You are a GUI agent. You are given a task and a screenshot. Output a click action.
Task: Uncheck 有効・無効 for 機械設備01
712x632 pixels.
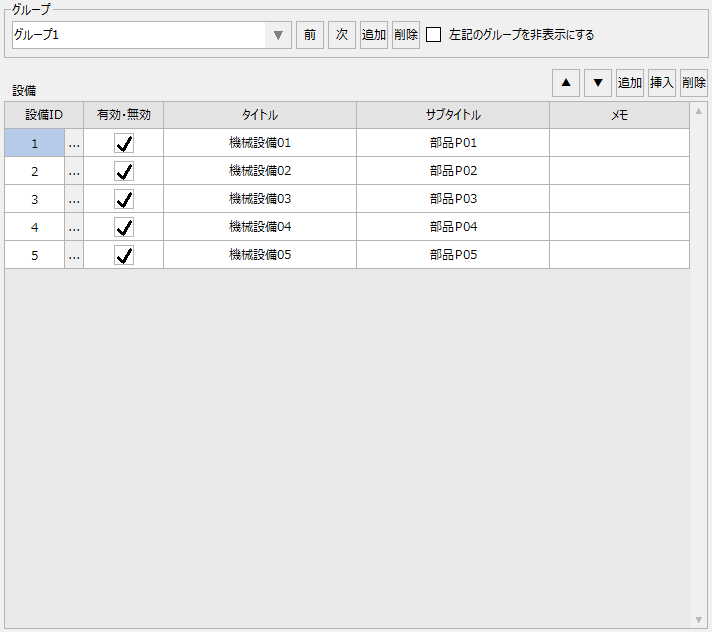point(124,144)
